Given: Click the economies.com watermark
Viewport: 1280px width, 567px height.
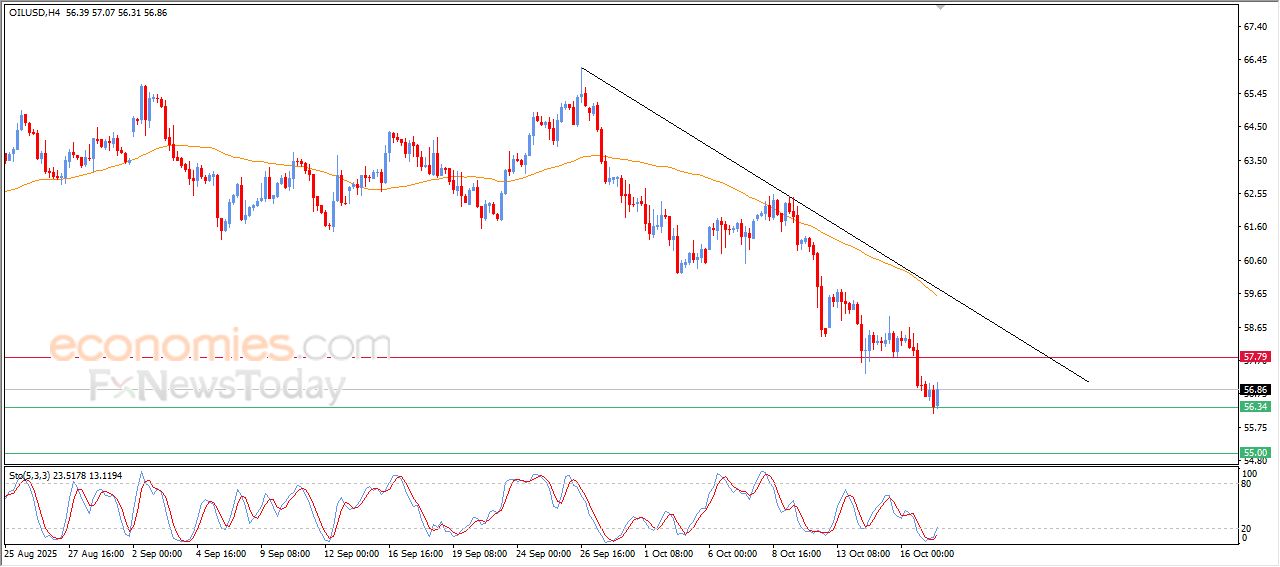Looking at the screenshot, I should pyautogui.click(x=220, y=346).
